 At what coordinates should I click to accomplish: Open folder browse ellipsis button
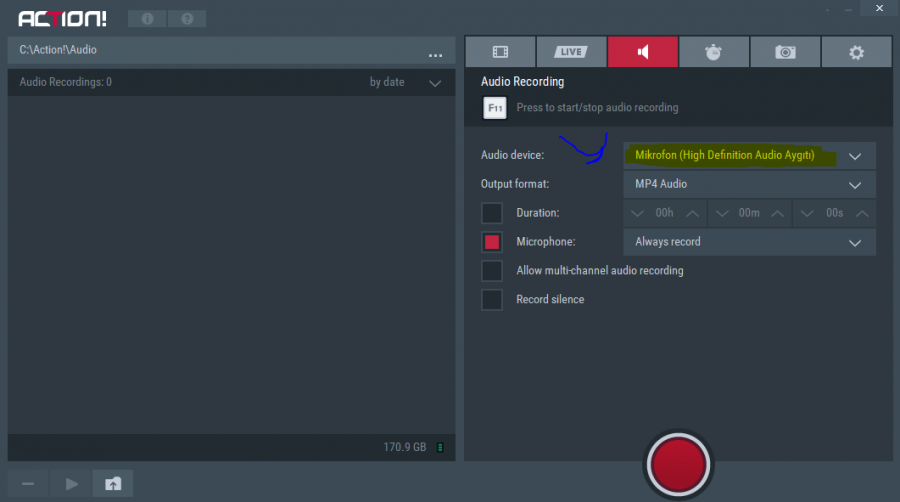pyautogui.click(x=435, y=55)
